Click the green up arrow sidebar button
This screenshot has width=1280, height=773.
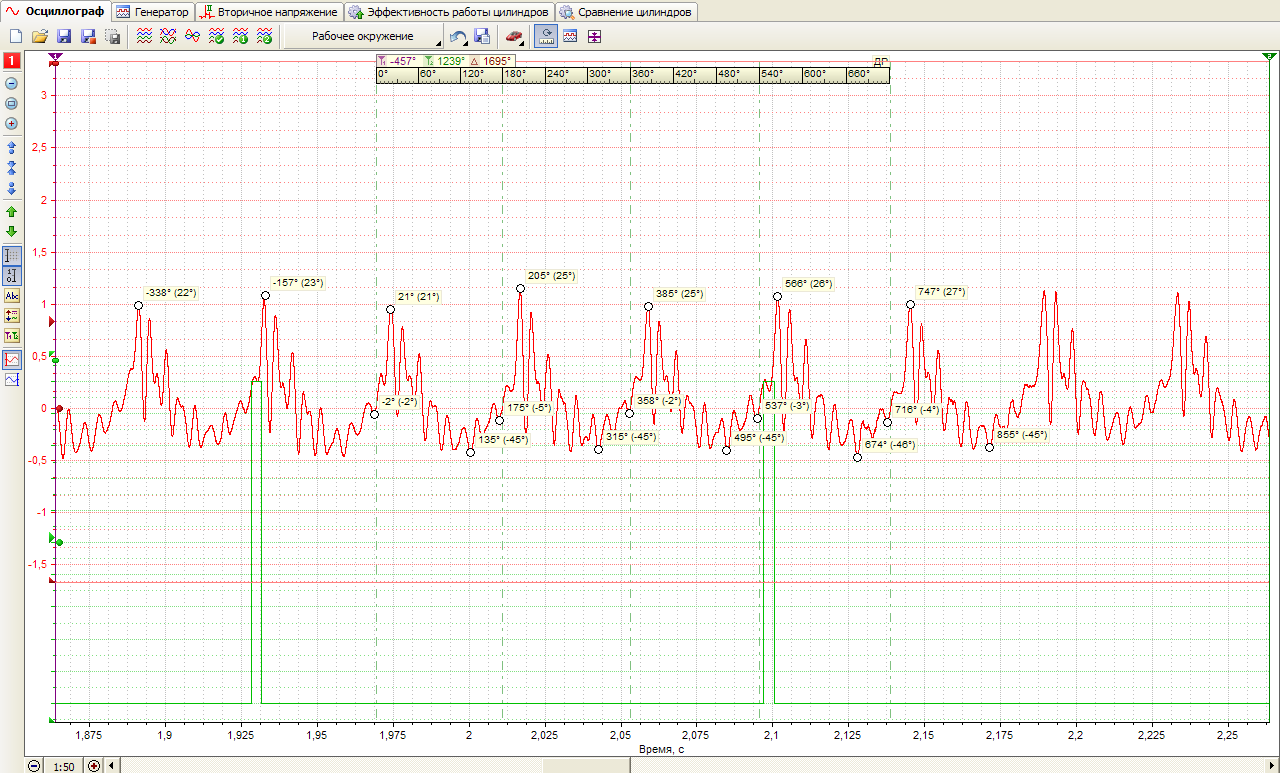click(12, 212)
